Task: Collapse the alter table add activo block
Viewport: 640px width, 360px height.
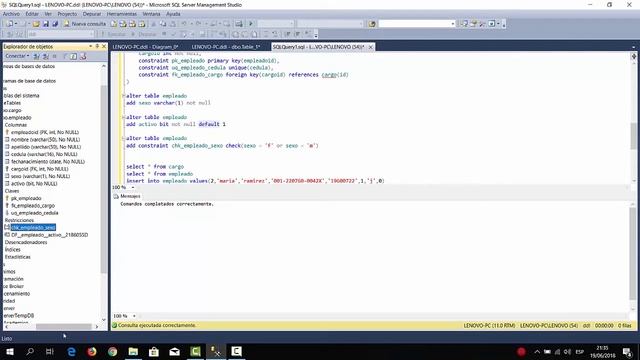Action: tap(123, 117)
